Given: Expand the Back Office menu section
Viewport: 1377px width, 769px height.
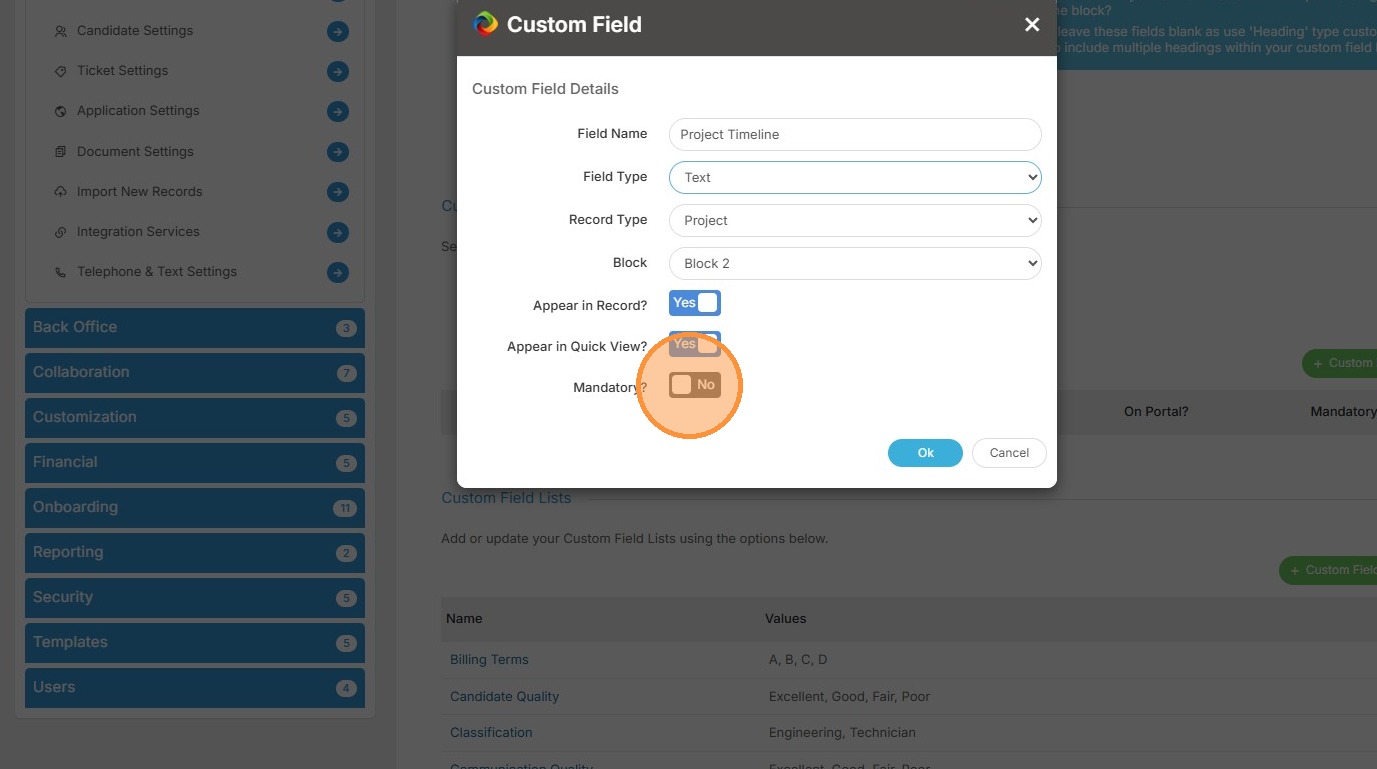Looking at the screenshot, I should pyautogui.click(x=194, y=328).
